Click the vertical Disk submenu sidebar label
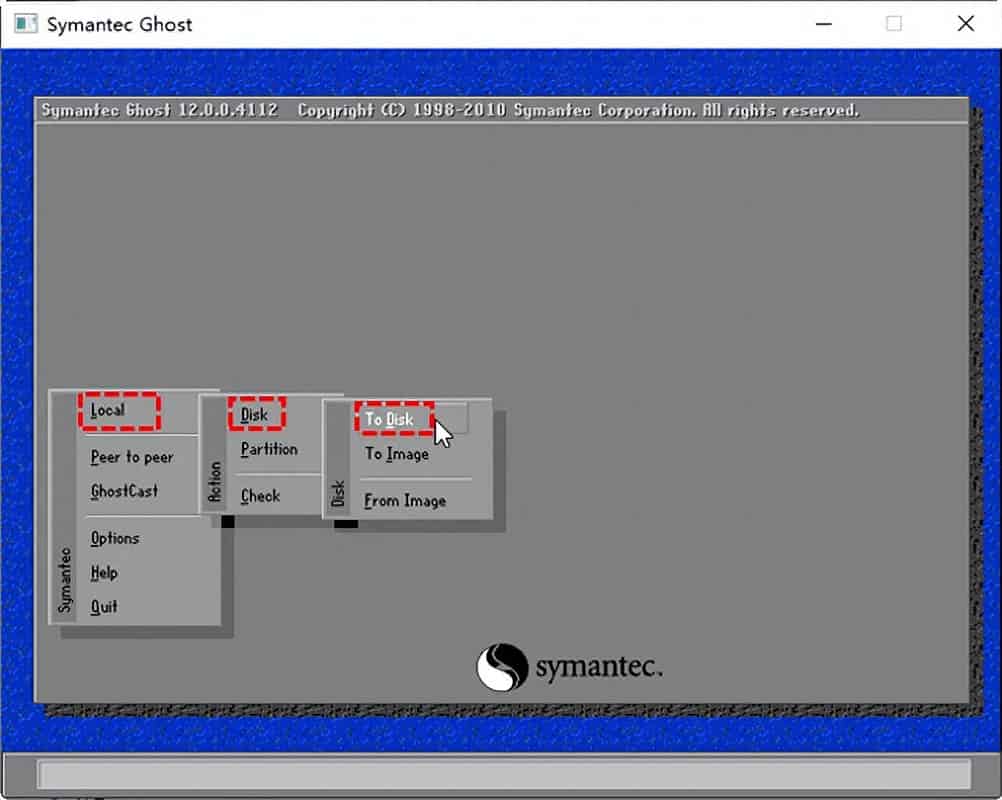Image resolution: width=1002 pixels, height=800 pixels. point(338,493)
